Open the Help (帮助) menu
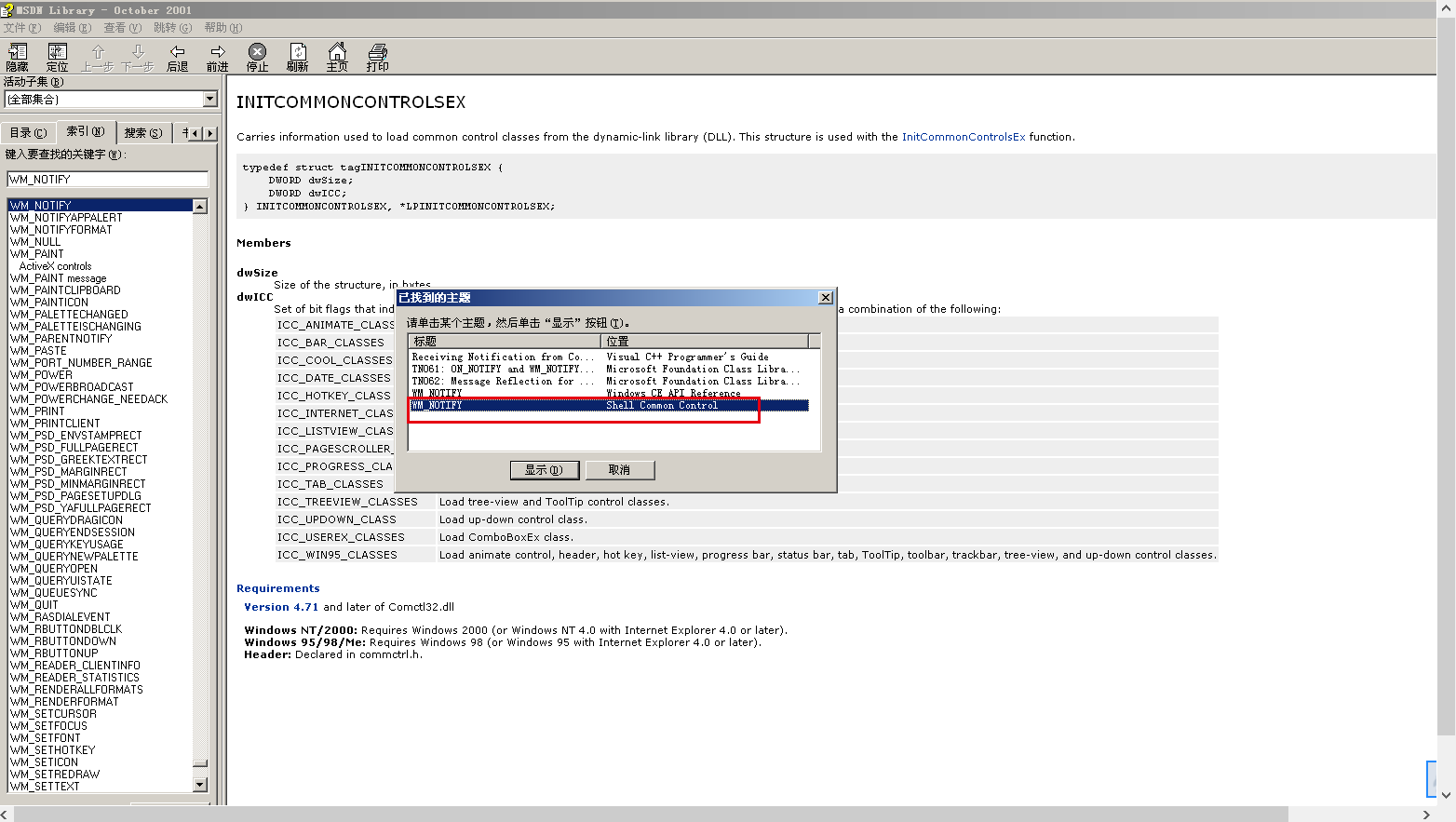 coord(223,28)
